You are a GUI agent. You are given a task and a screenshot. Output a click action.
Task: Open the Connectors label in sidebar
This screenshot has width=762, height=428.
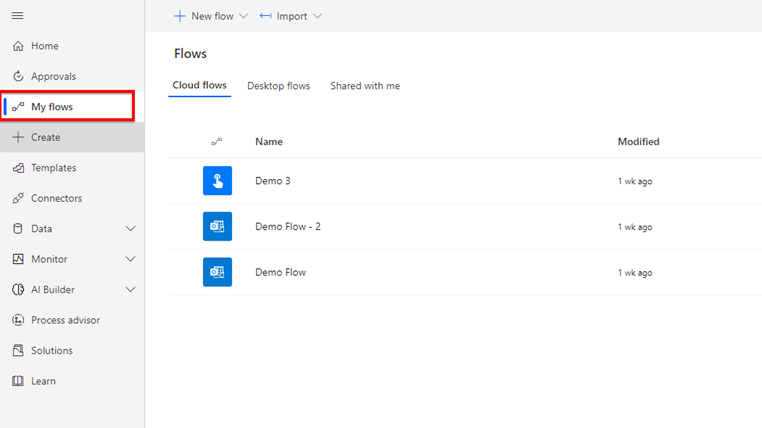pyautogui.click(x=56, y=198)
